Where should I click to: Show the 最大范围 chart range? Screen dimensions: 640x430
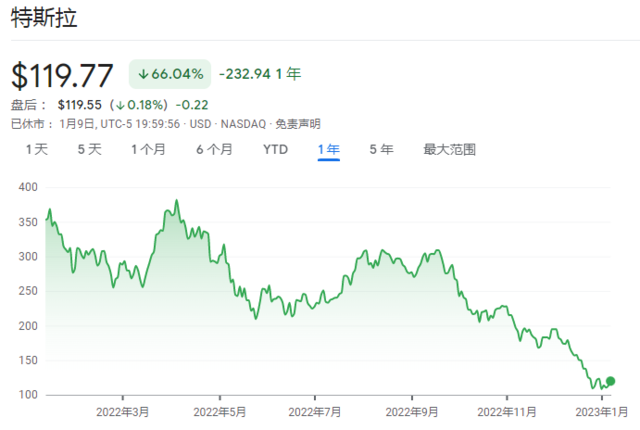pos(449,149)
